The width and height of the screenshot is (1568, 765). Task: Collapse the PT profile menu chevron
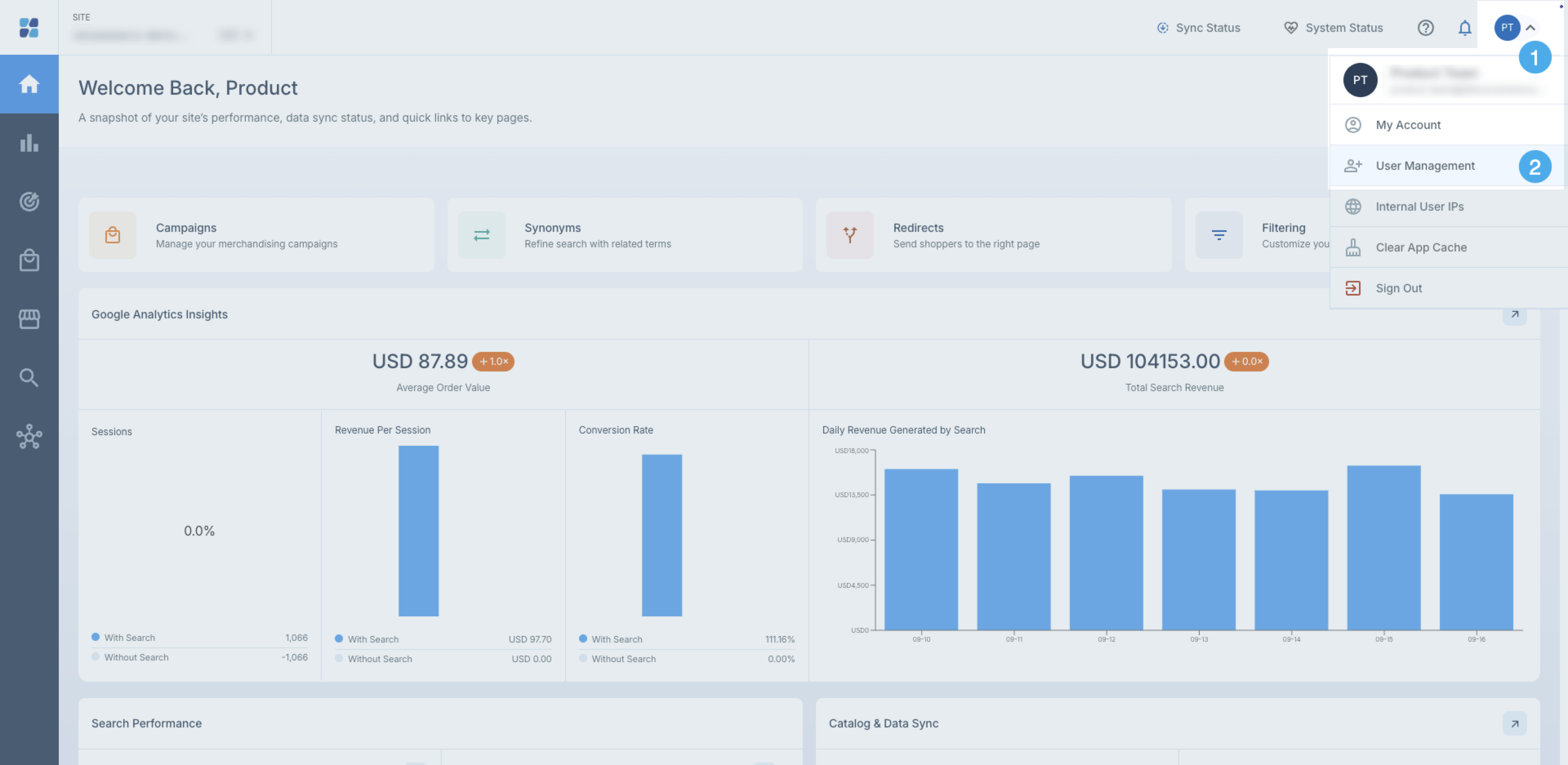coord(1530,28)
